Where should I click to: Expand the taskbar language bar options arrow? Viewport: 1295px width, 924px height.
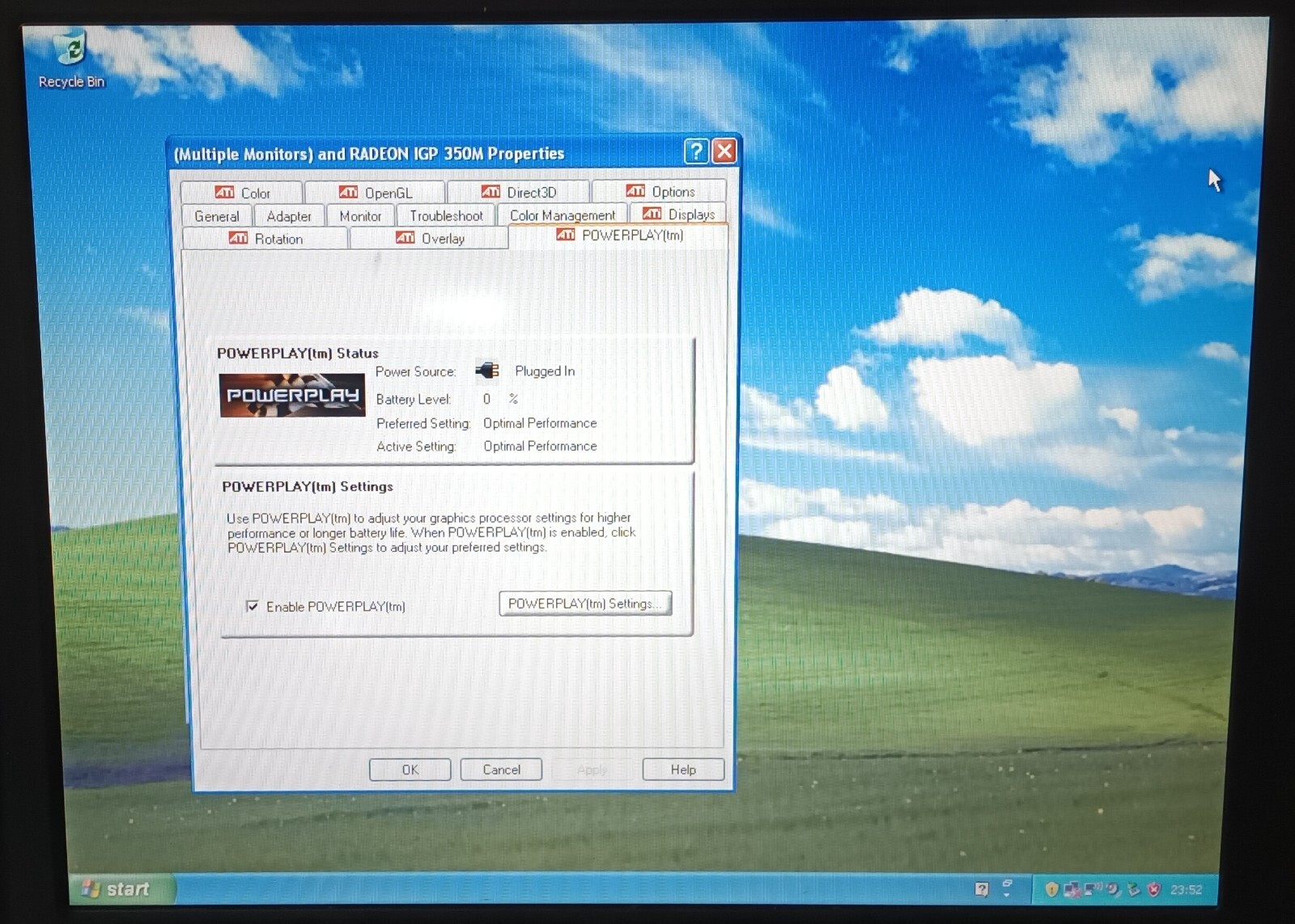(1007, 895)
